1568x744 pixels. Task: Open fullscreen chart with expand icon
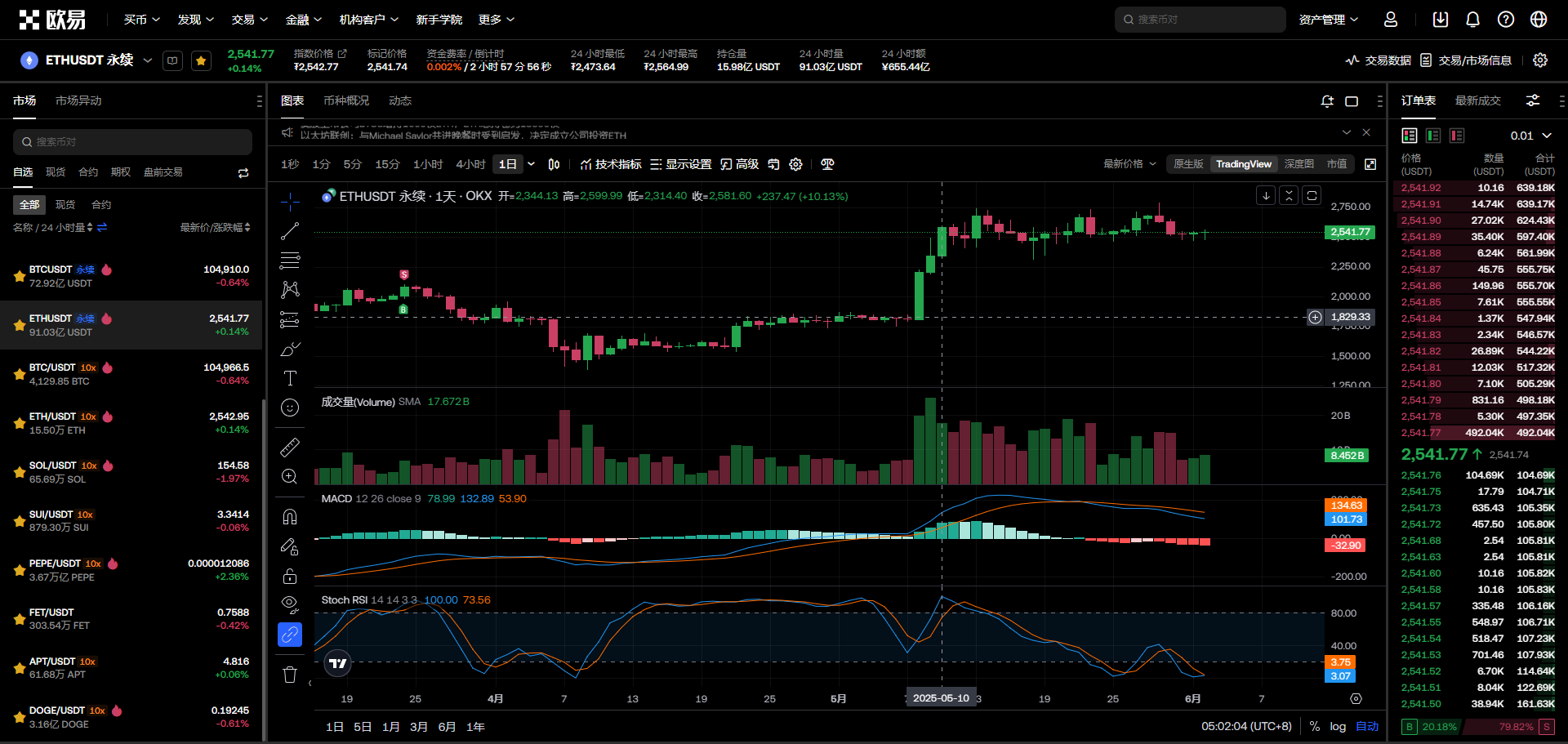[x=1370, y=164]
